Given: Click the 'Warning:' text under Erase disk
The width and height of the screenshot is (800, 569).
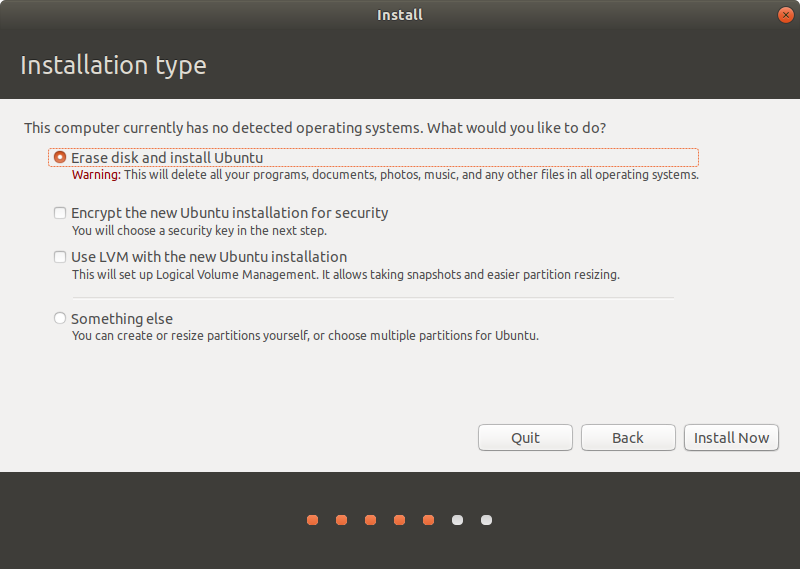Looking at the screenshot, I should coord(96,175).
